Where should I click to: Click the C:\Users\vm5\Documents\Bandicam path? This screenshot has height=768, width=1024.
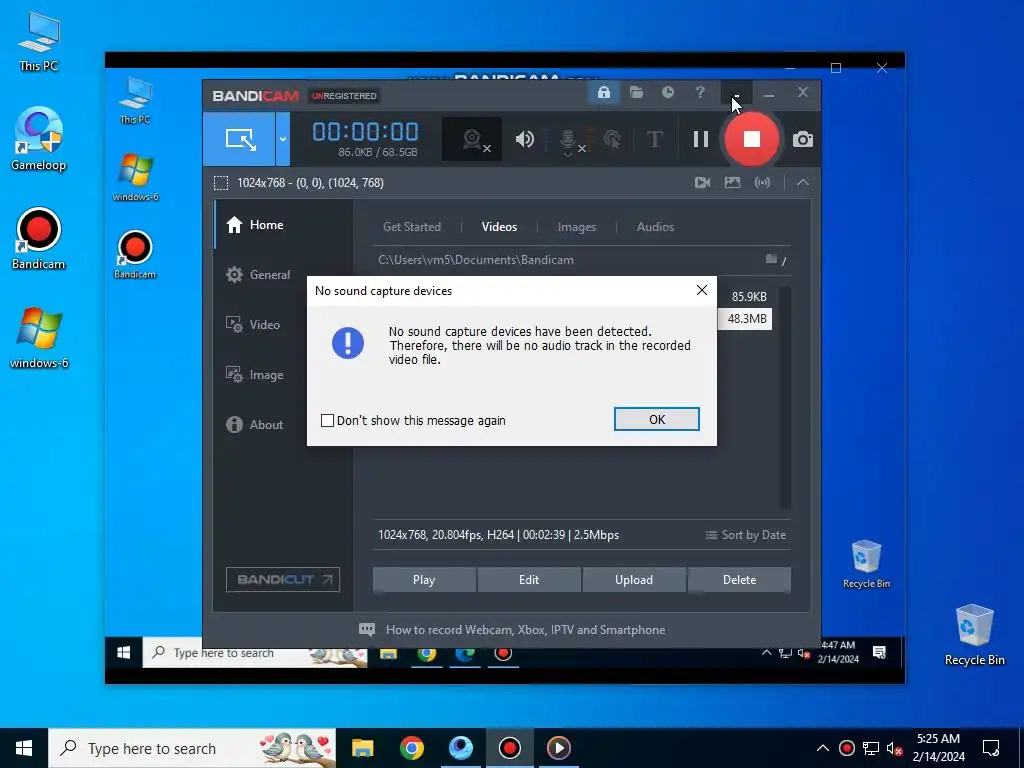point(475,259)
